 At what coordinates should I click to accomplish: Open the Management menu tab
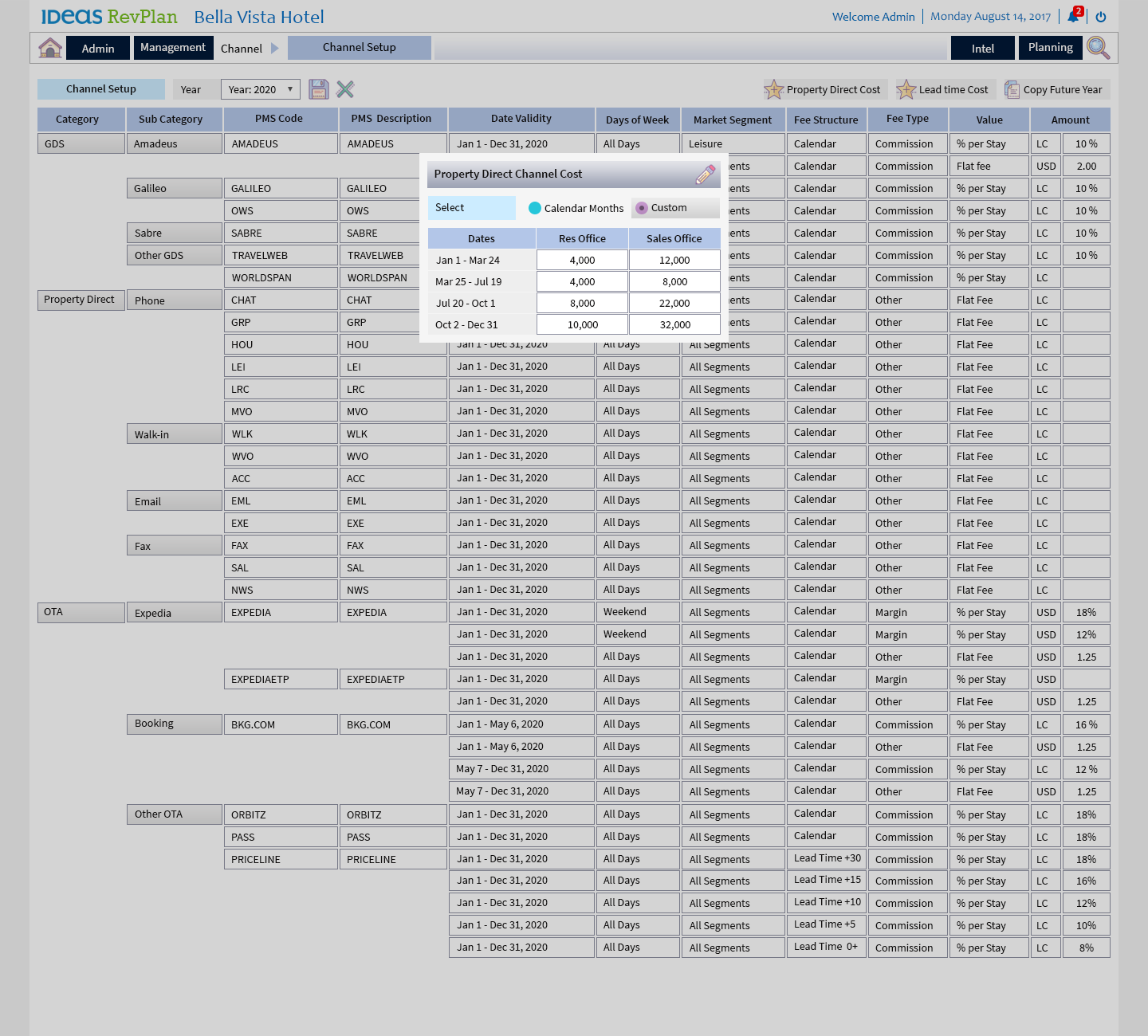click(173, 48)
